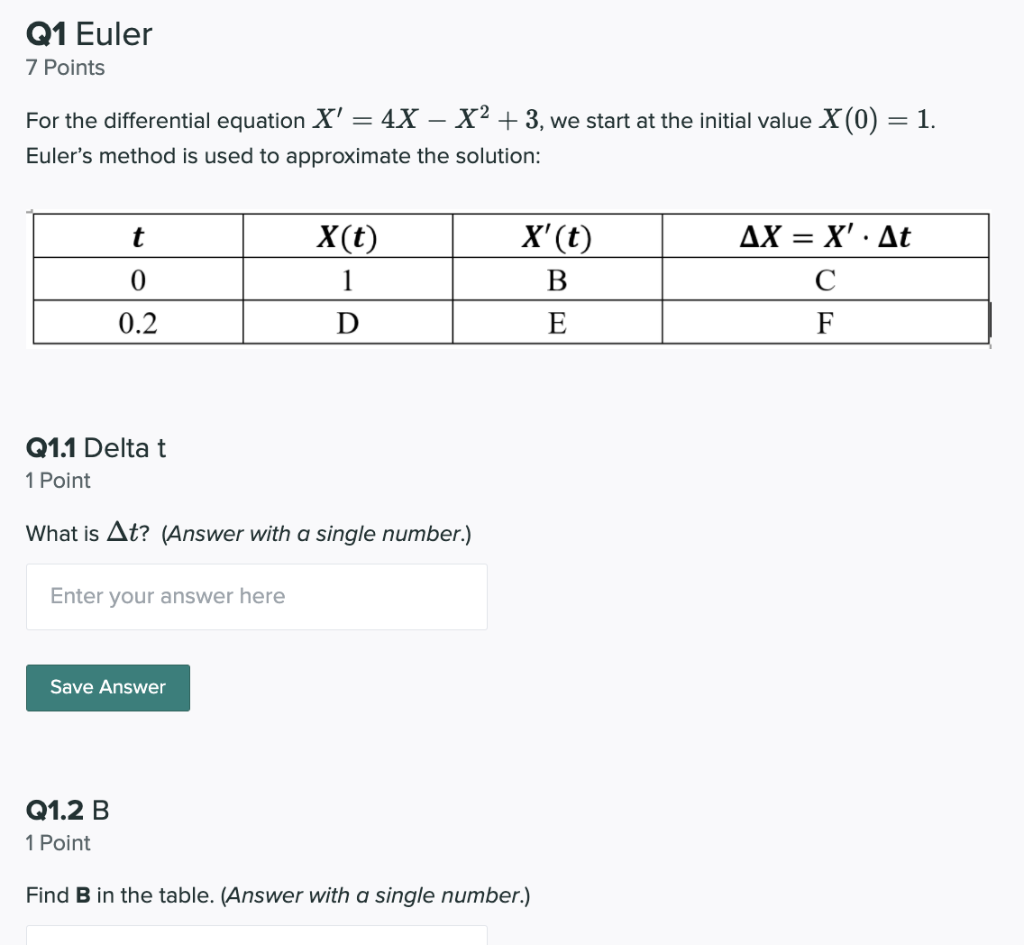Image resolution: width=1024 pixels, height=945 pixels.
Task: Click the X'(t) column header
Action: 556,236
